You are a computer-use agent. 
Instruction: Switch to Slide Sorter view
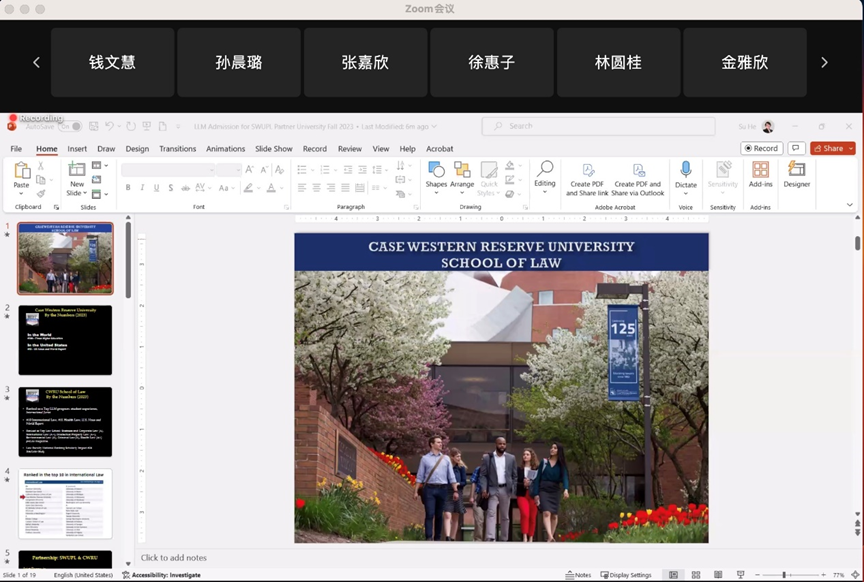pos(695,575)
